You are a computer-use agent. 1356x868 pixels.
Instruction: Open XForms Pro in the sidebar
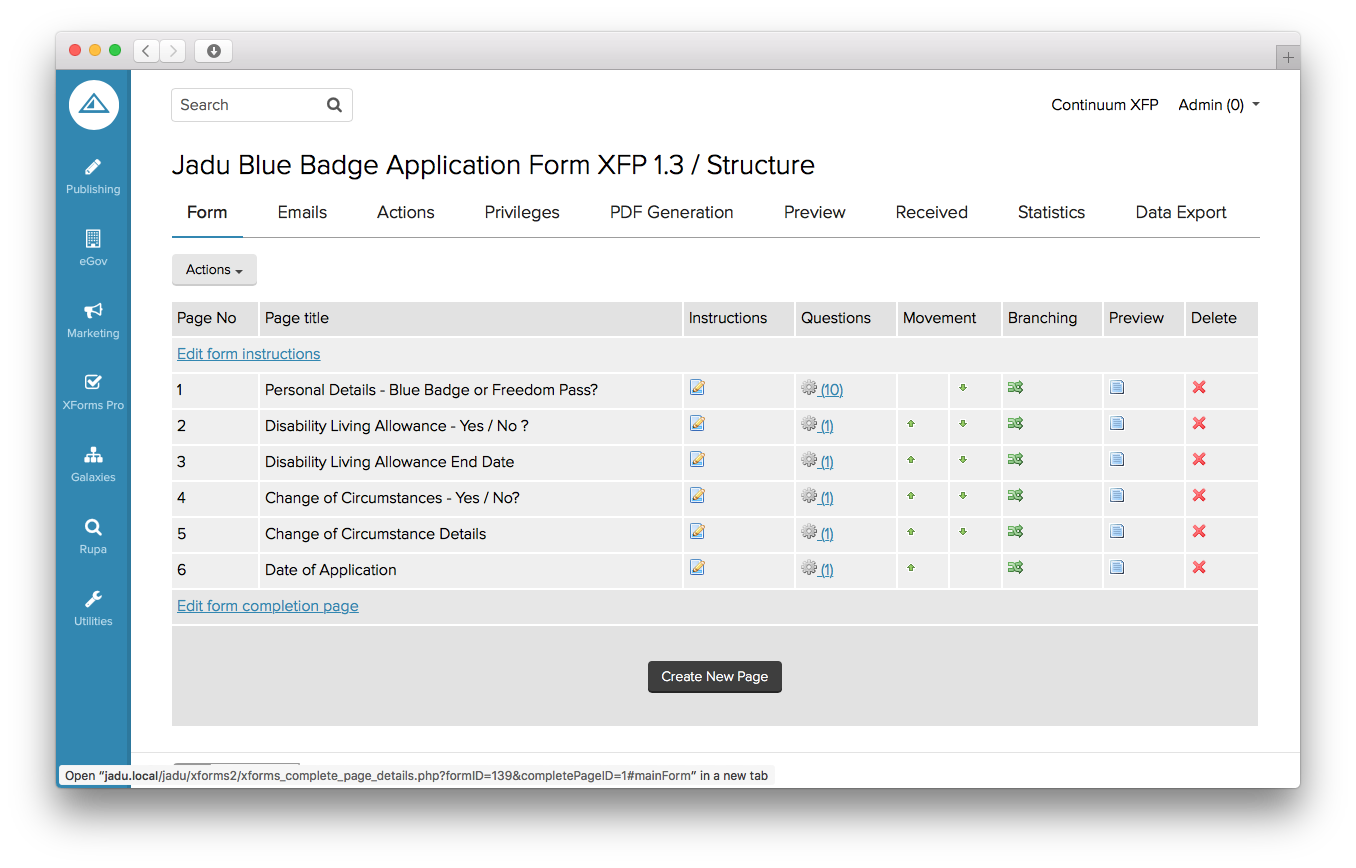tap(93, 391)
